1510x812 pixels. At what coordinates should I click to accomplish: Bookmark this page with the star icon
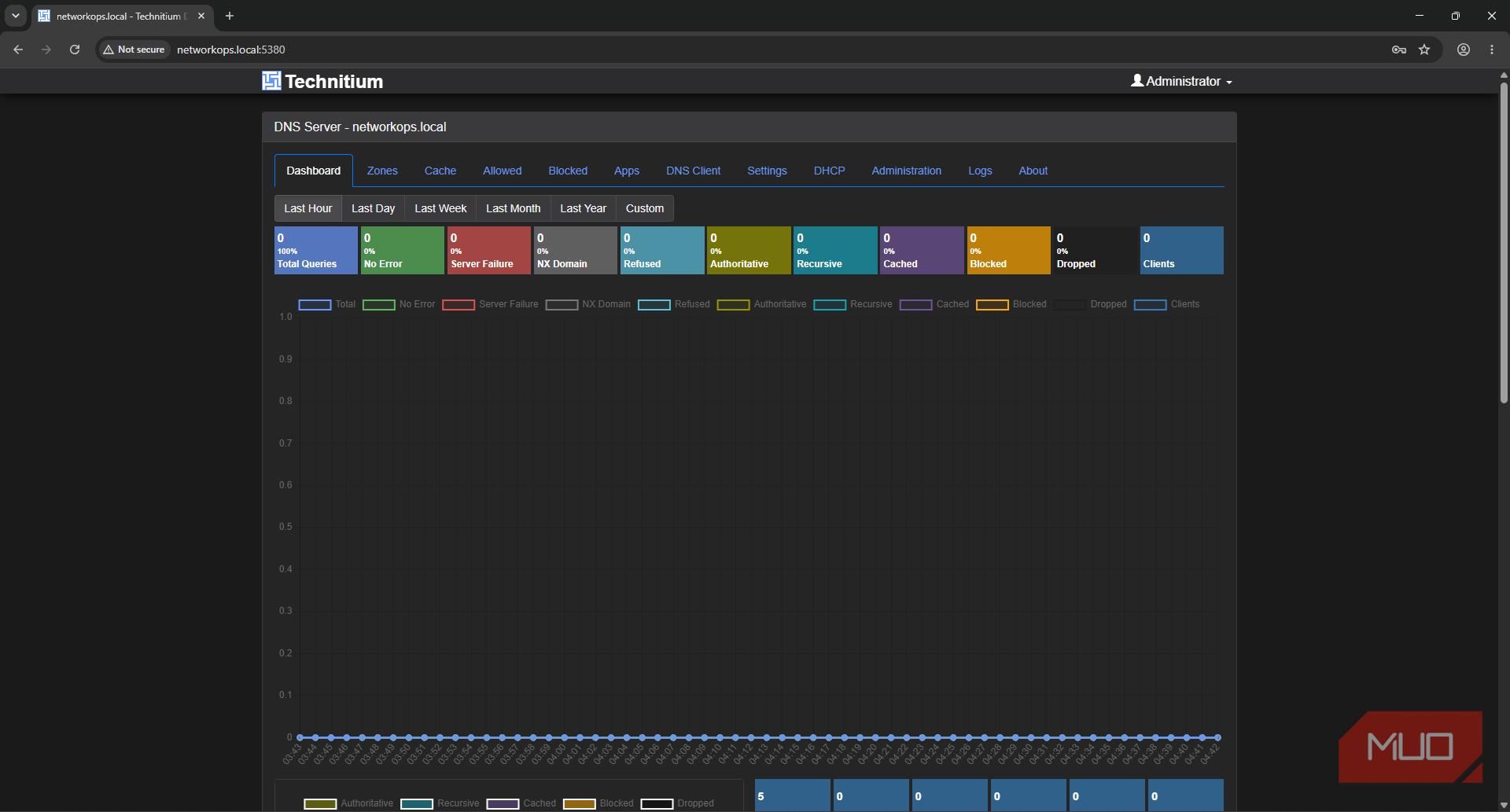1424,50
